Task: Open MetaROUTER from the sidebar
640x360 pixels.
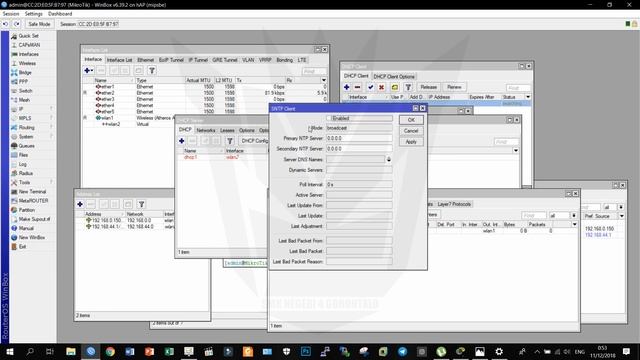Action: pyautogui.click(x=33, y=201)
